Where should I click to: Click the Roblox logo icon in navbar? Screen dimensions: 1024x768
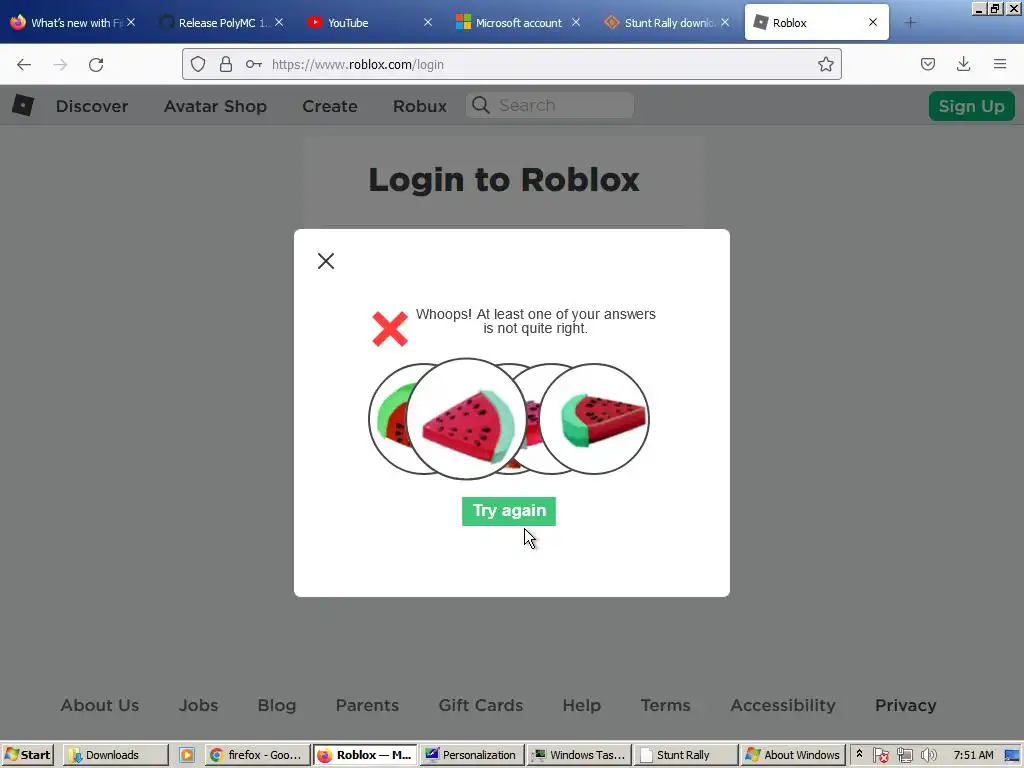[x=23, y=105]
